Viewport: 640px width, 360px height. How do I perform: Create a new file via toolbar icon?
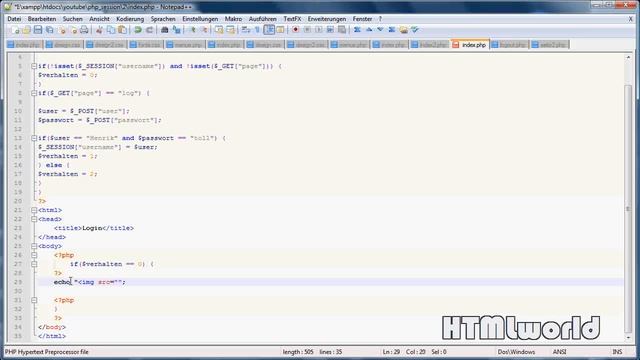pyautogui.click(x=15, y=30)
